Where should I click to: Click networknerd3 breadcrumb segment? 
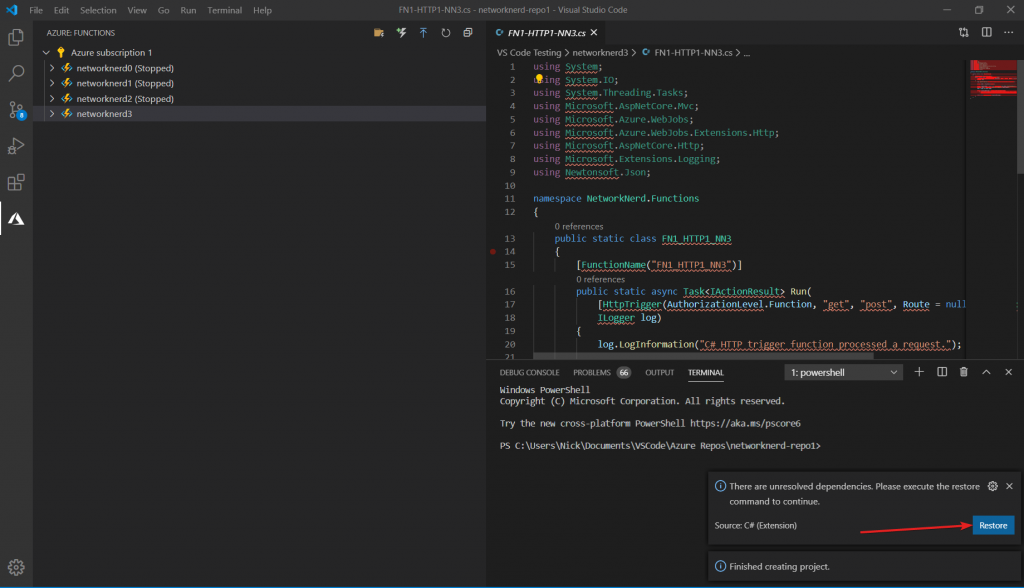click(600, 53)
